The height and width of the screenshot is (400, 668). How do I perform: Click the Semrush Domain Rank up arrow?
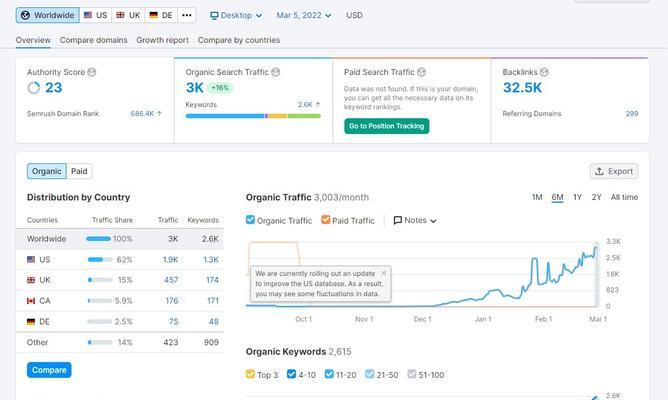point(159,113)
